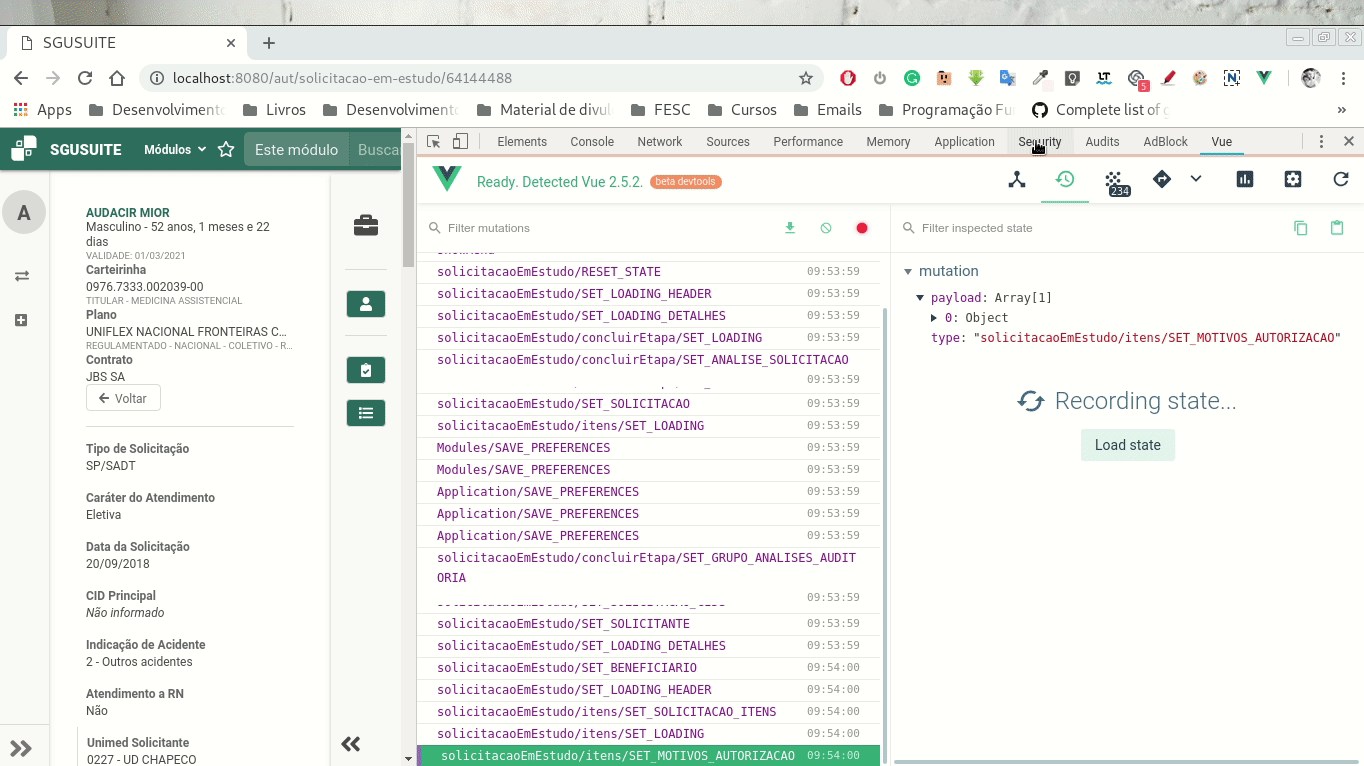1364x766 pixels.
Task: Switch to the Sources devtools tab
Action: point(728,142)
